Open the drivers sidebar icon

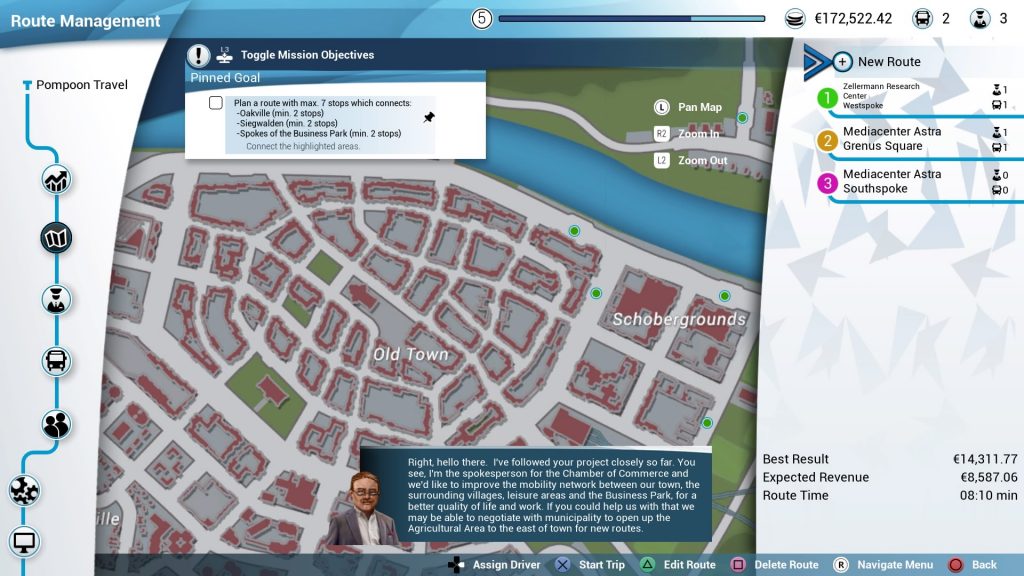point(56,300)
